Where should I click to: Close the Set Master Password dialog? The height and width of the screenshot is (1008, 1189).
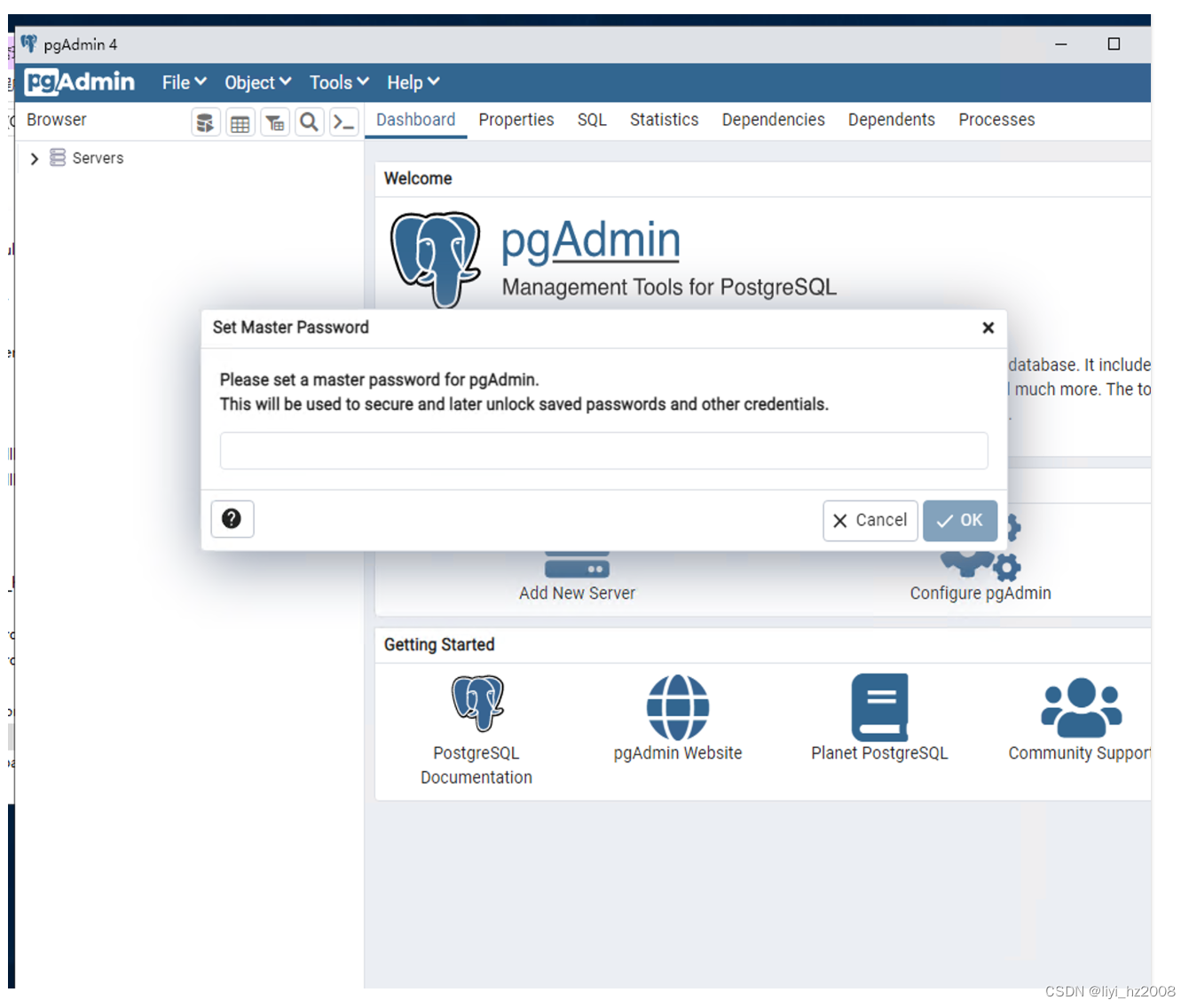(x=988, y=327)
